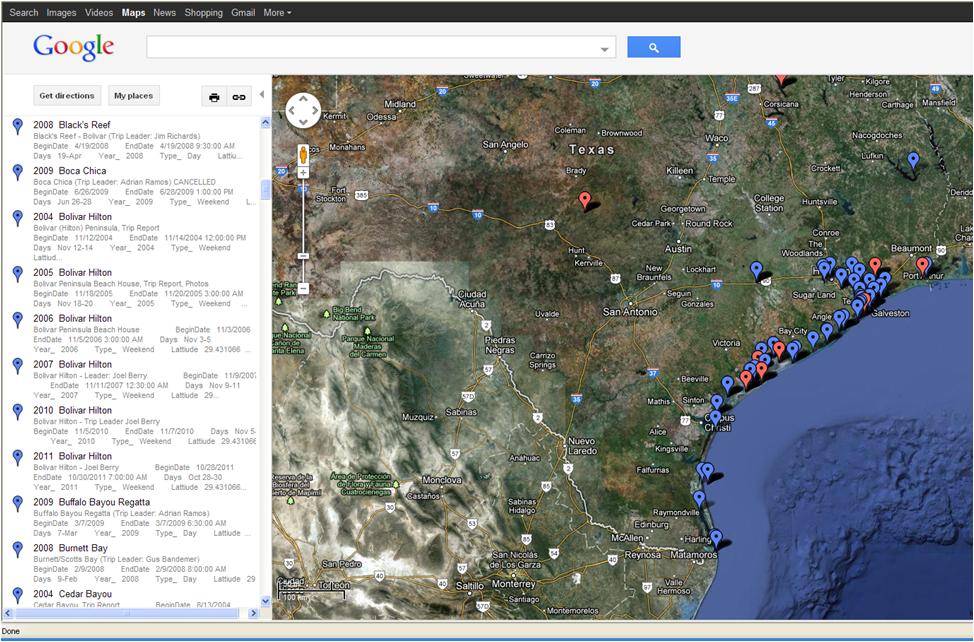Zoom out with the minus button
Image resolution: width=974 pixels, height=642 pixels.
click(x=303, y=288)
